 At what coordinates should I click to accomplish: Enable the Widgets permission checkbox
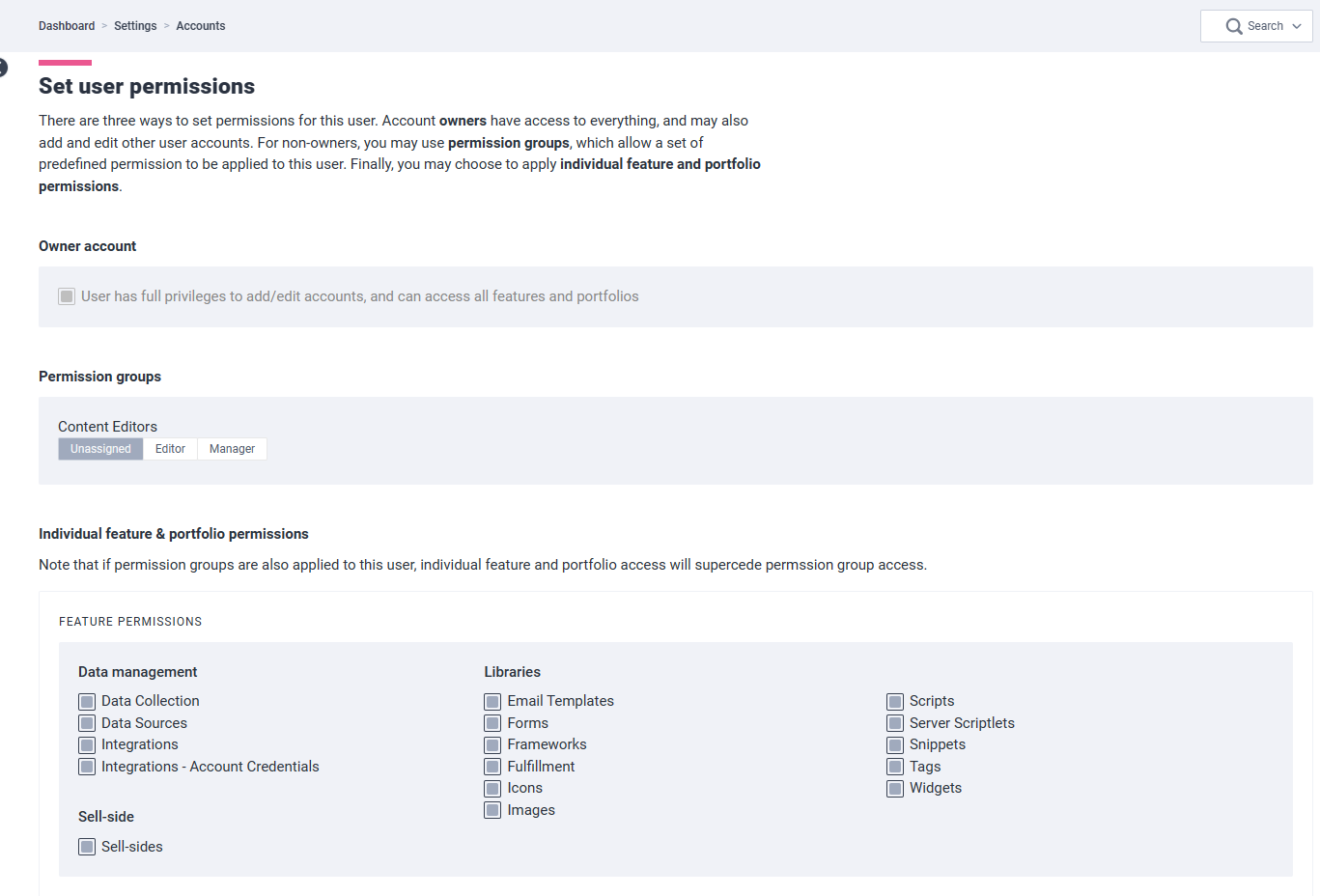pos(895,789)
